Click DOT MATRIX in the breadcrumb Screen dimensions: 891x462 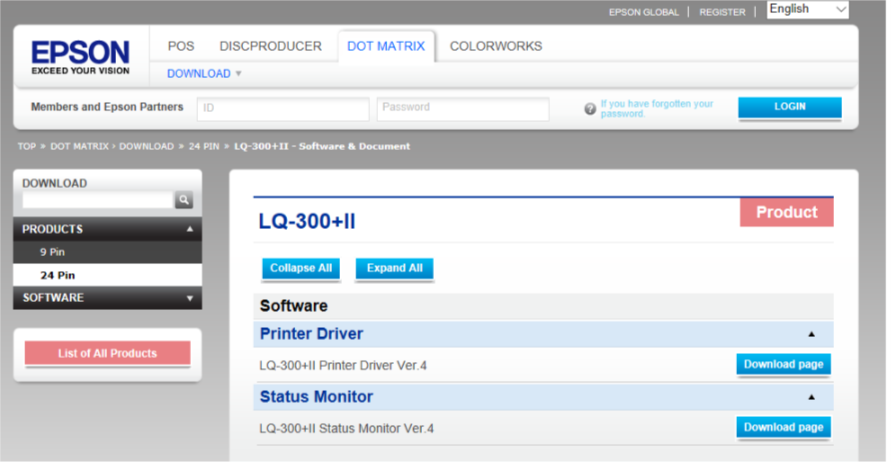(80, 146)
